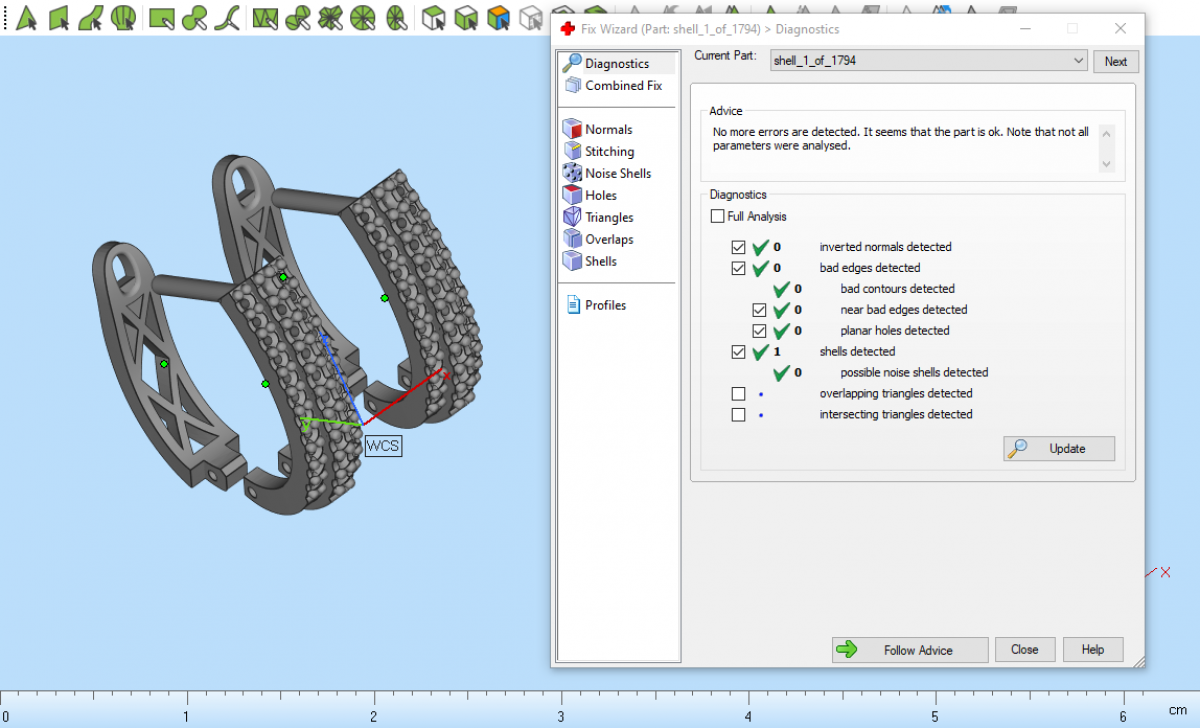Open the Triangles fix page
Image resolution: width=1200 pixels, height=728 pixels.
(609, 217)
